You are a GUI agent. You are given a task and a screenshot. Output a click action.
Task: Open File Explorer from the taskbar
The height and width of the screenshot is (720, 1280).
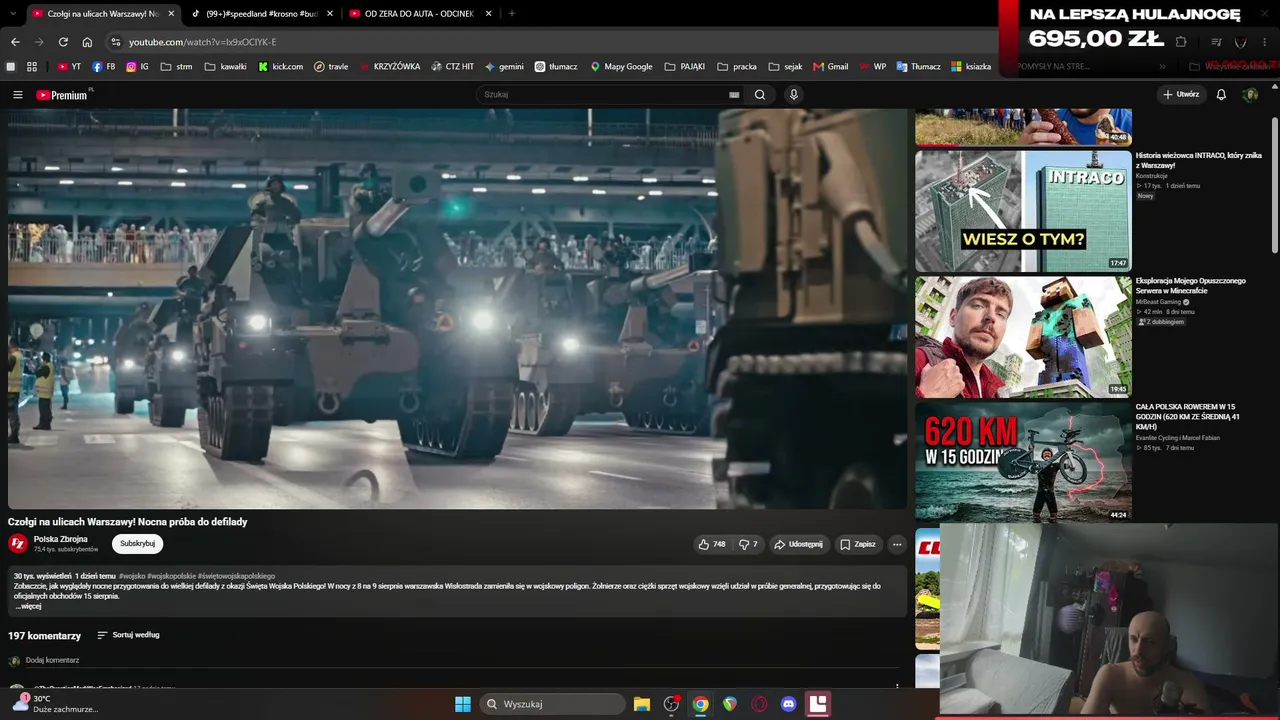point(642,704)
